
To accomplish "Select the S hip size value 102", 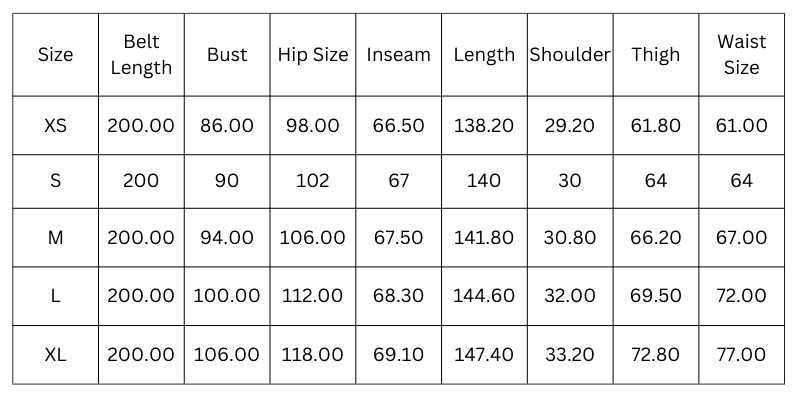I will click(x=313, y=182).
